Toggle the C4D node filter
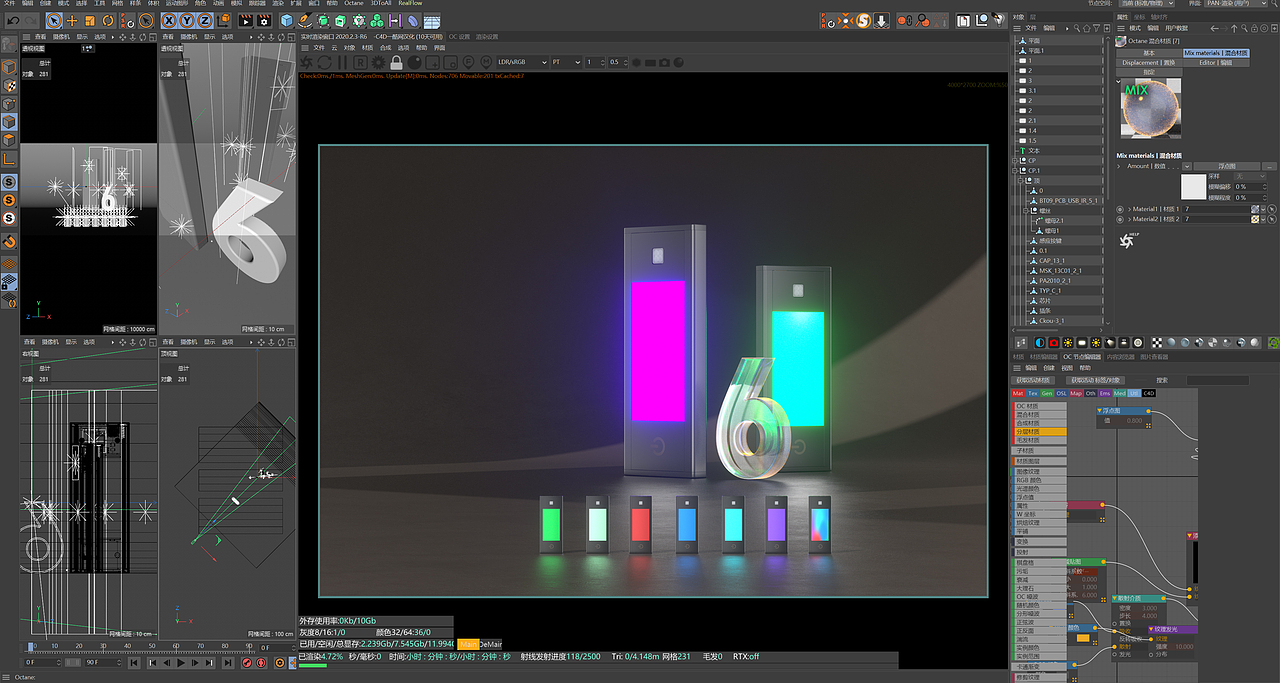The height and width of the screenshot is (683, 1280). [x=1149, y=393]
